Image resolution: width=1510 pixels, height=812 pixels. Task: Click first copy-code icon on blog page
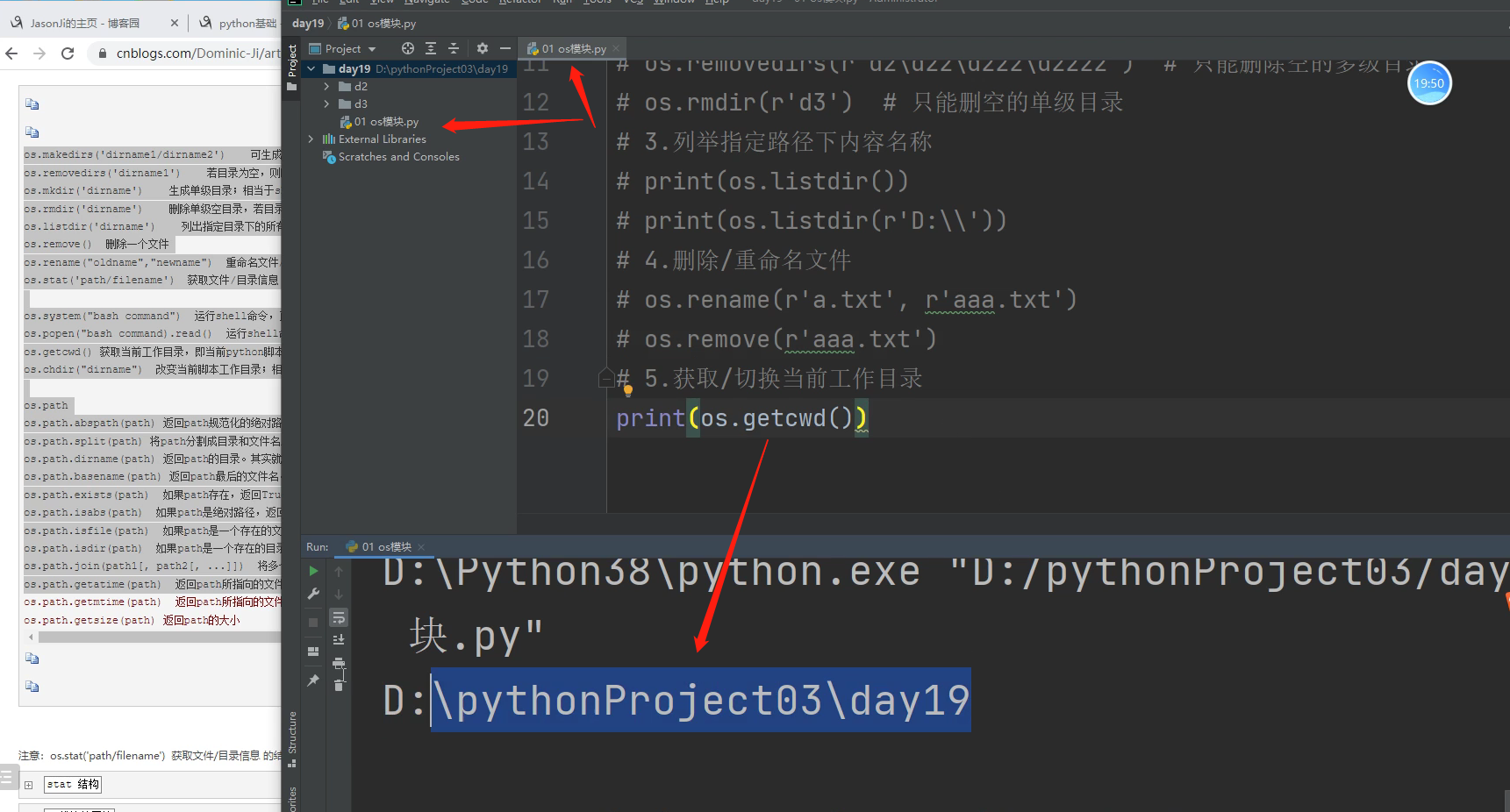point(32,104)
